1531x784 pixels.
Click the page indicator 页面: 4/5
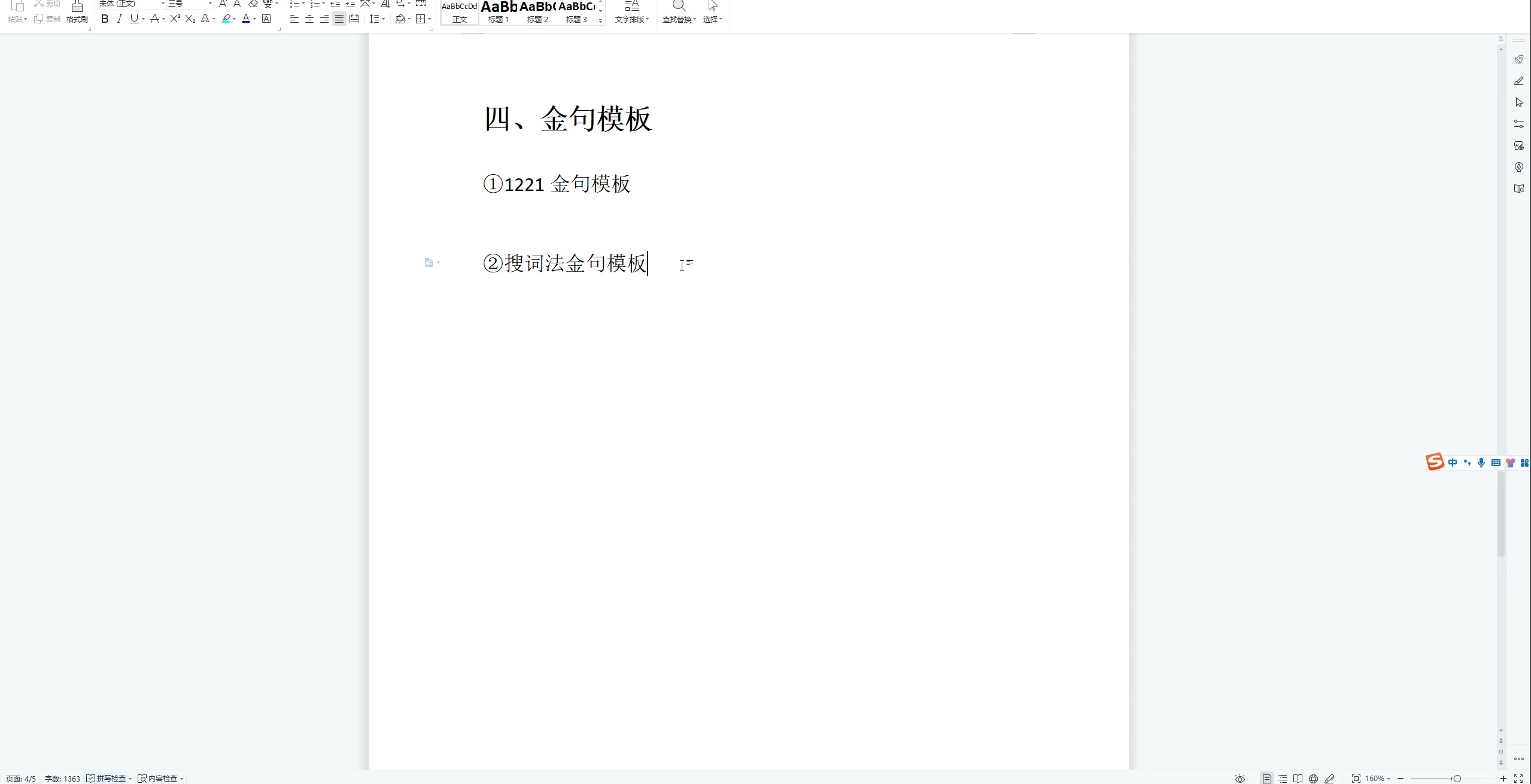tap(21, 779)
